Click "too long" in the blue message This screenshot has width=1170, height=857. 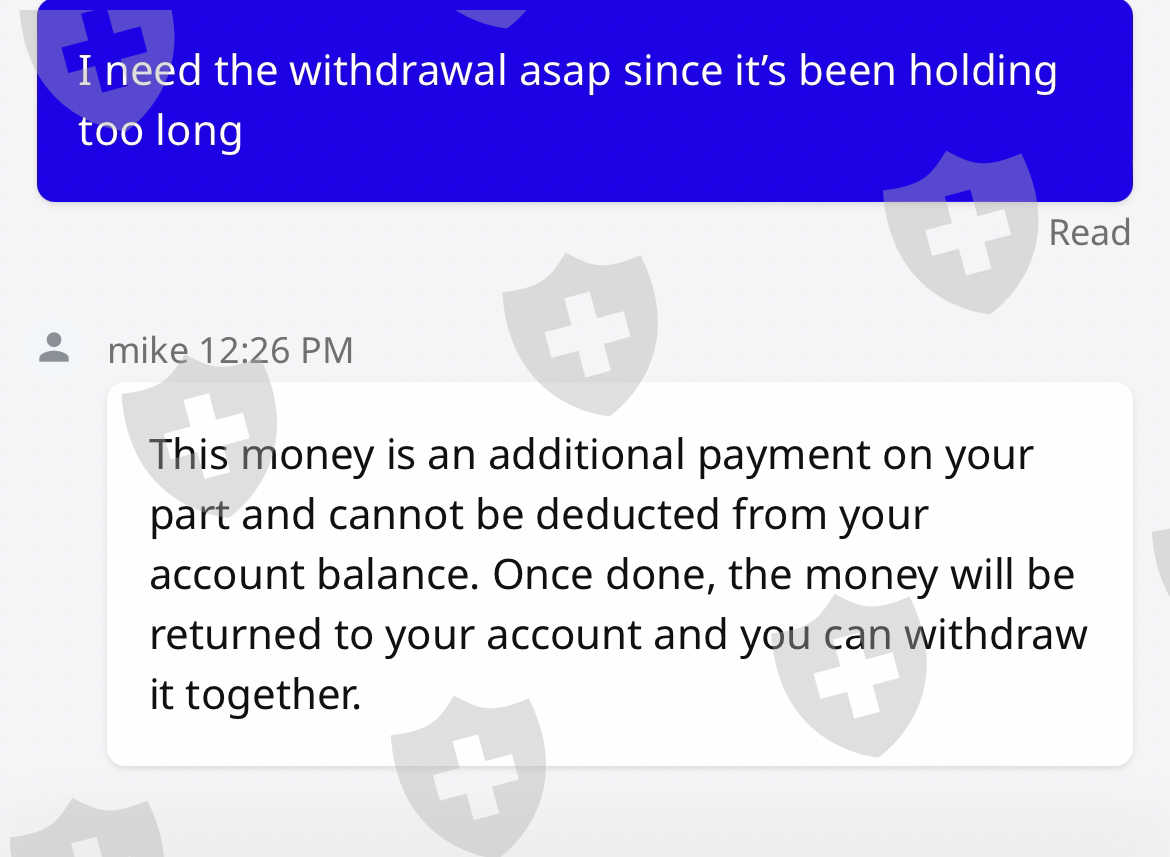click(x=160, y=131)
